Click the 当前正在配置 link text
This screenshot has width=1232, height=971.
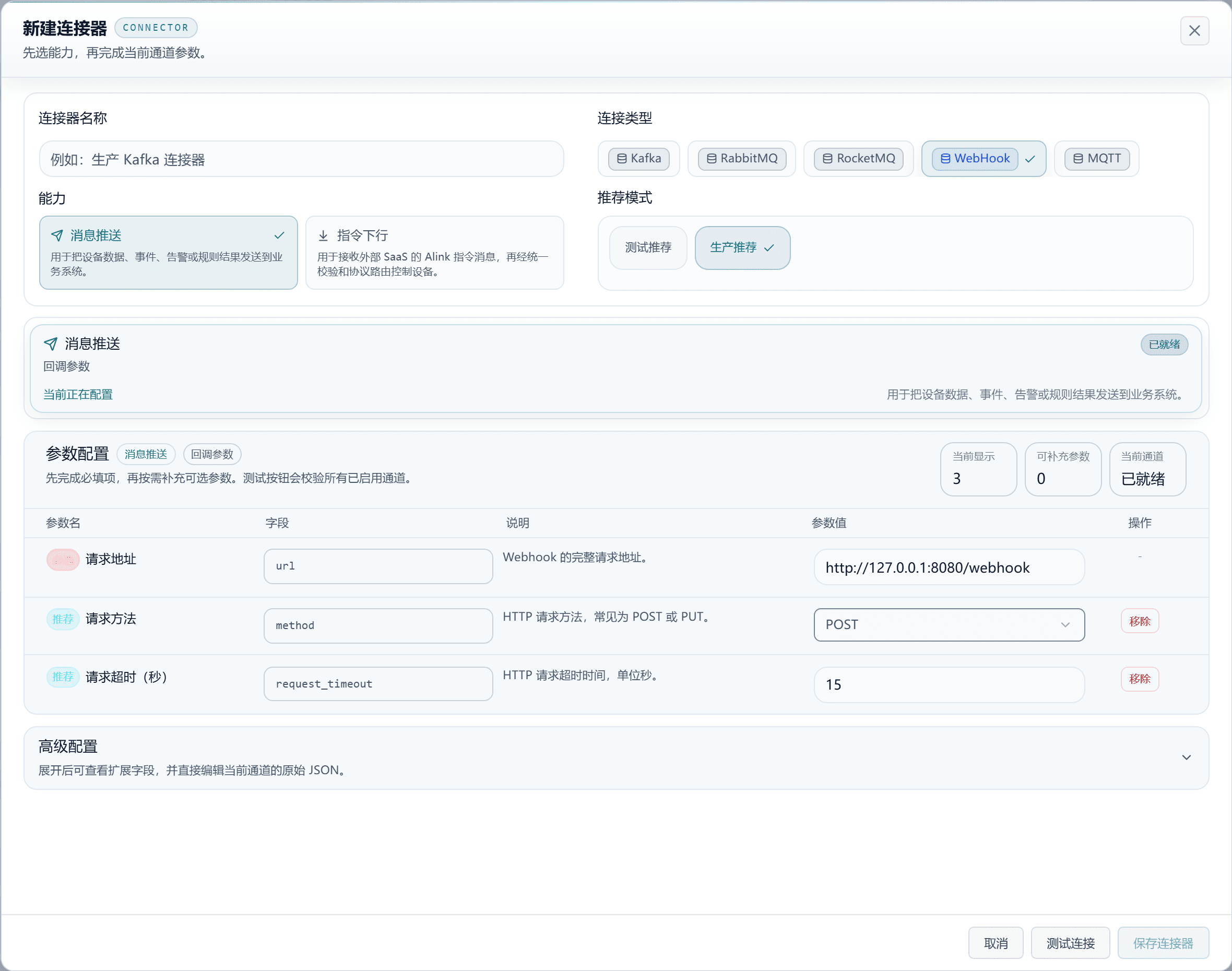[78, 395]
